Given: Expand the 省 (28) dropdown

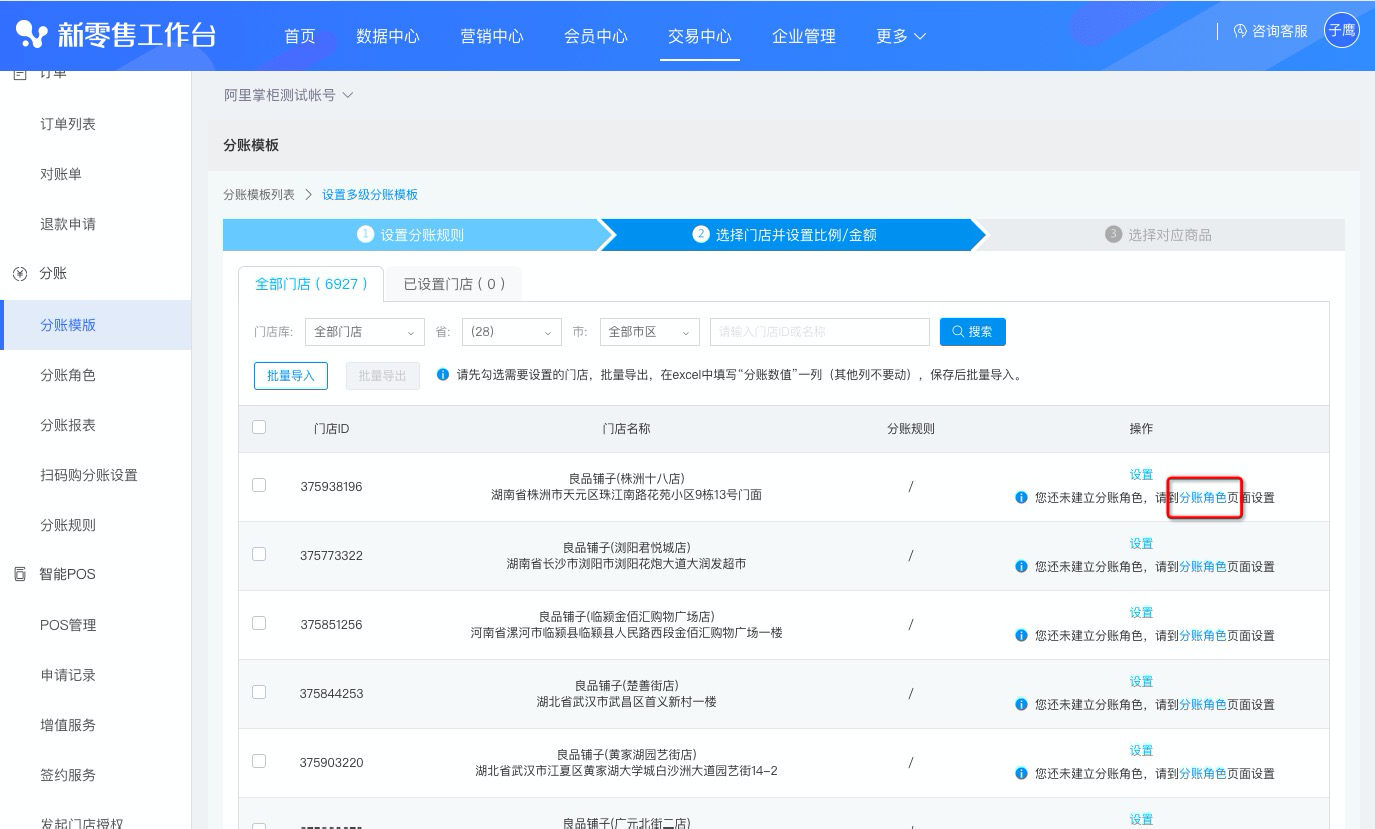Looking at the screenshot, I should 511,332.
